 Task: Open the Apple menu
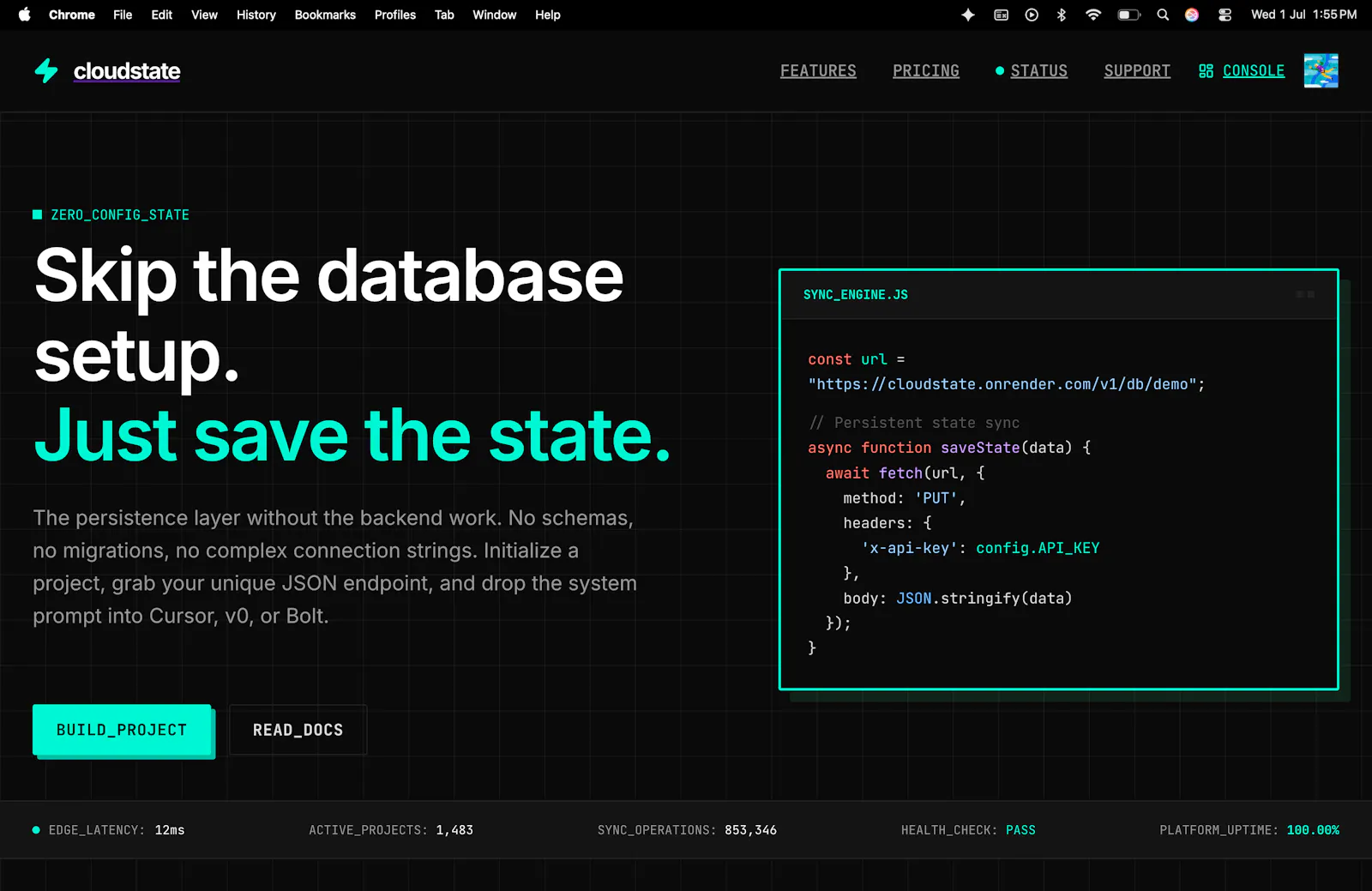pyautogui.click(x=24, y=15)
